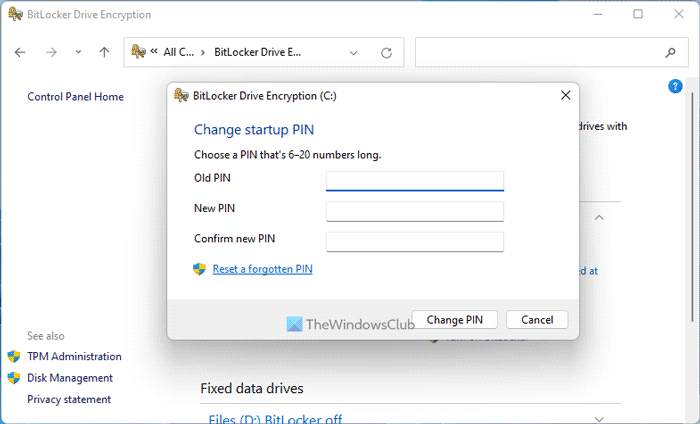Click the search magnifier icon

pyautogui.click(x=671, y=53)
